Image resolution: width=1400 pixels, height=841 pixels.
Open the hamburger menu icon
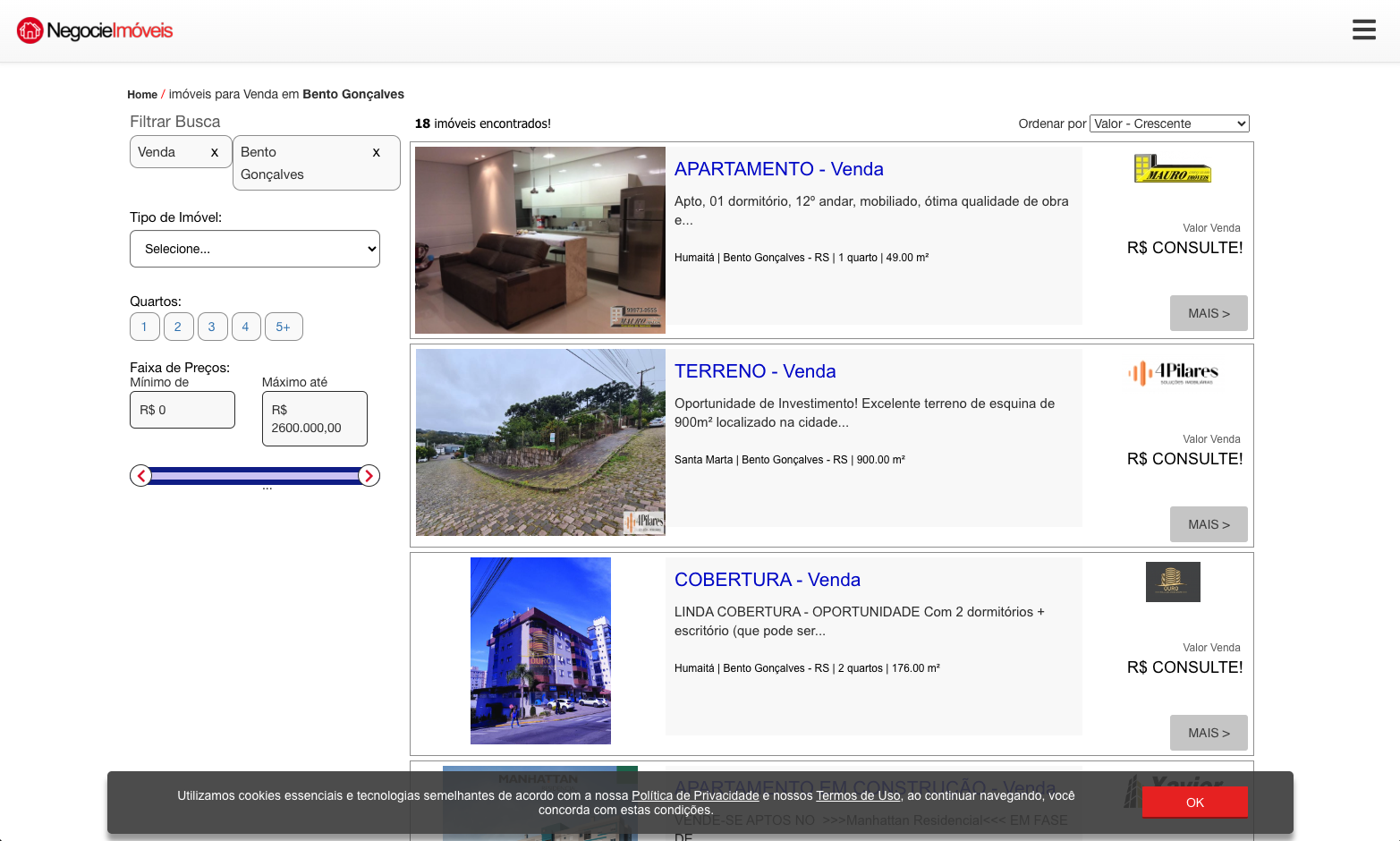point(1363,30)
